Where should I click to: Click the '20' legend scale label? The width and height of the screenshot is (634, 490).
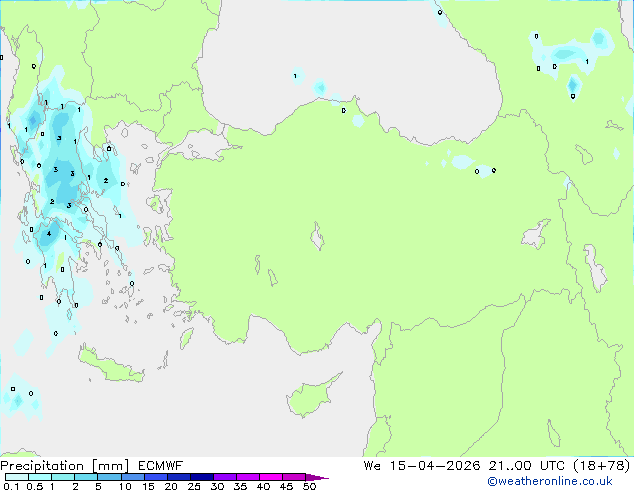171,486
